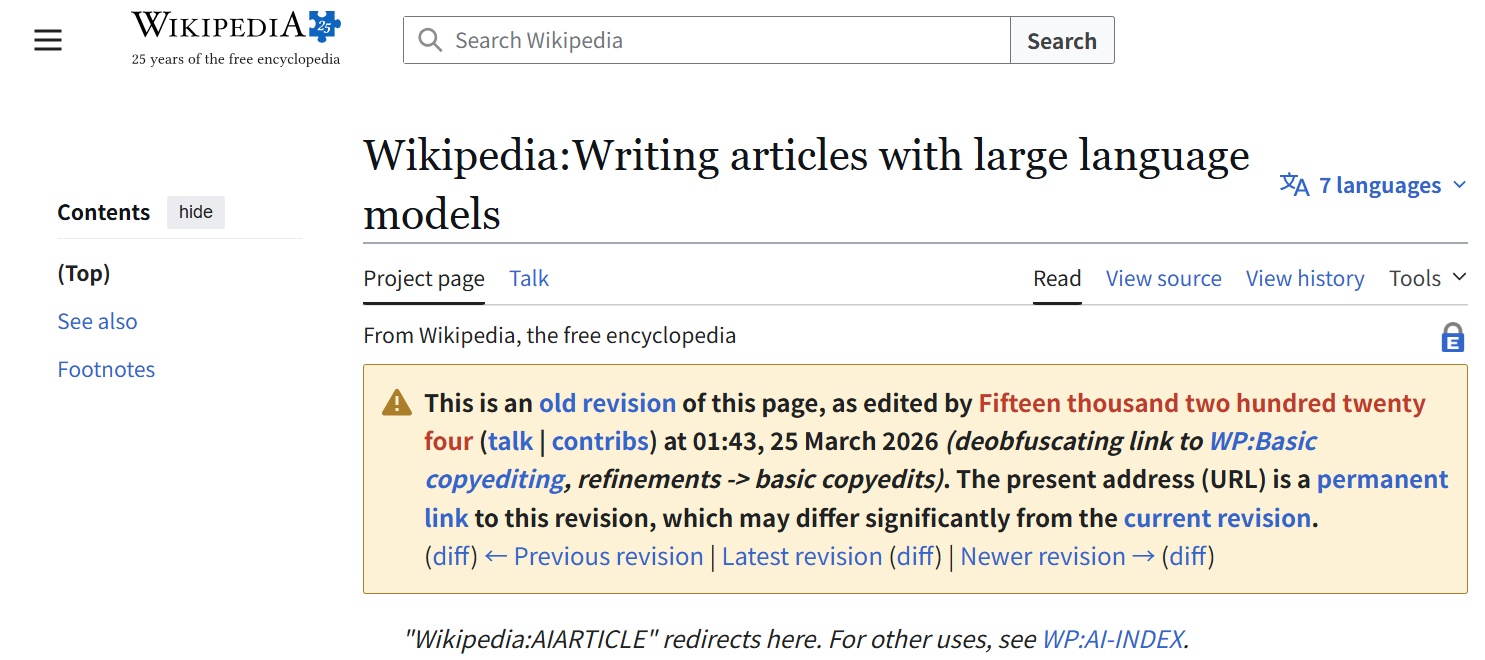The height and width of the screenshot is (660, 1485).
Task: Click the warning triangle icon in notice
Action: (x=397, y=403)
